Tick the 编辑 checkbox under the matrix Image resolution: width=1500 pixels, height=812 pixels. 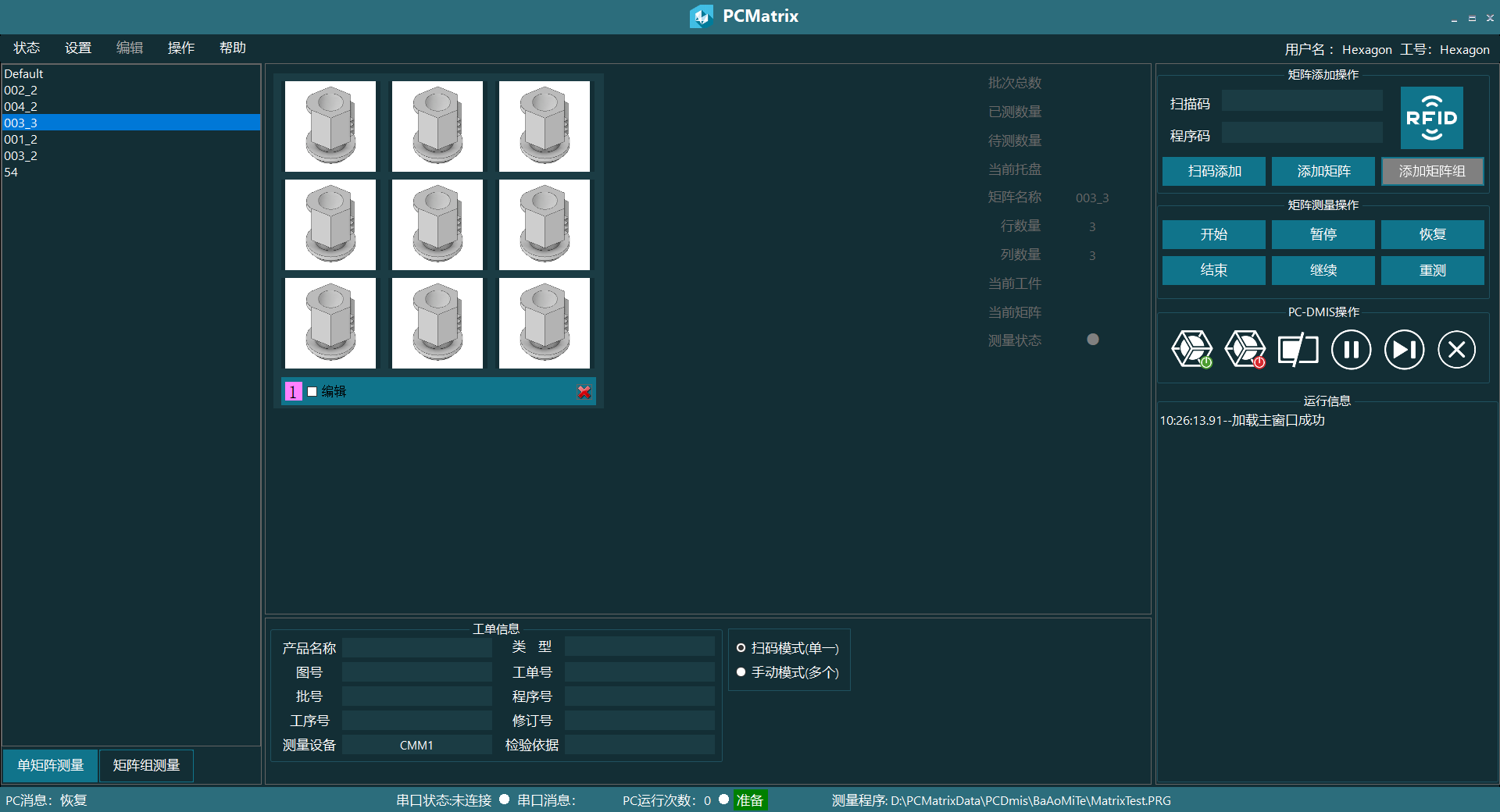coord(312,392)
